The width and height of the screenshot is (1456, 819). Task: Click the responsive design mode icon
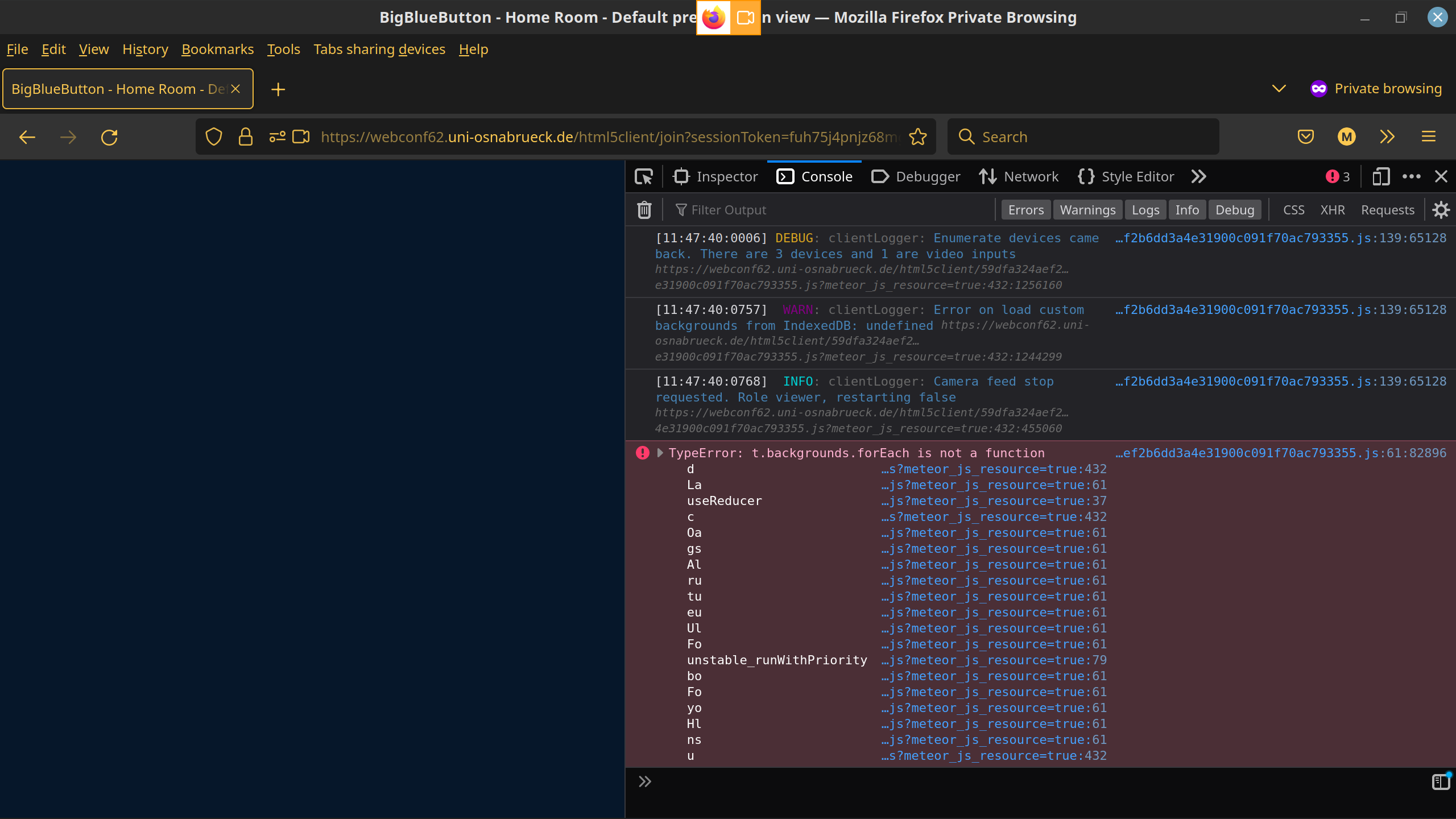click(x=1380, y=176)
